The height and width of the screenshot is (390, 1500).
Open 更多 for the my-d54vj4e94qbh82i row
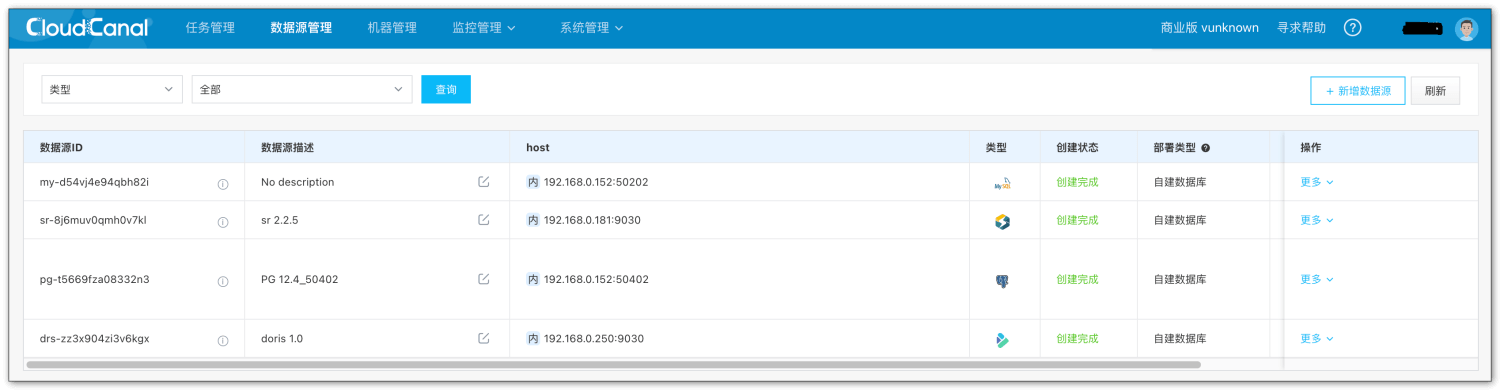1317,182
